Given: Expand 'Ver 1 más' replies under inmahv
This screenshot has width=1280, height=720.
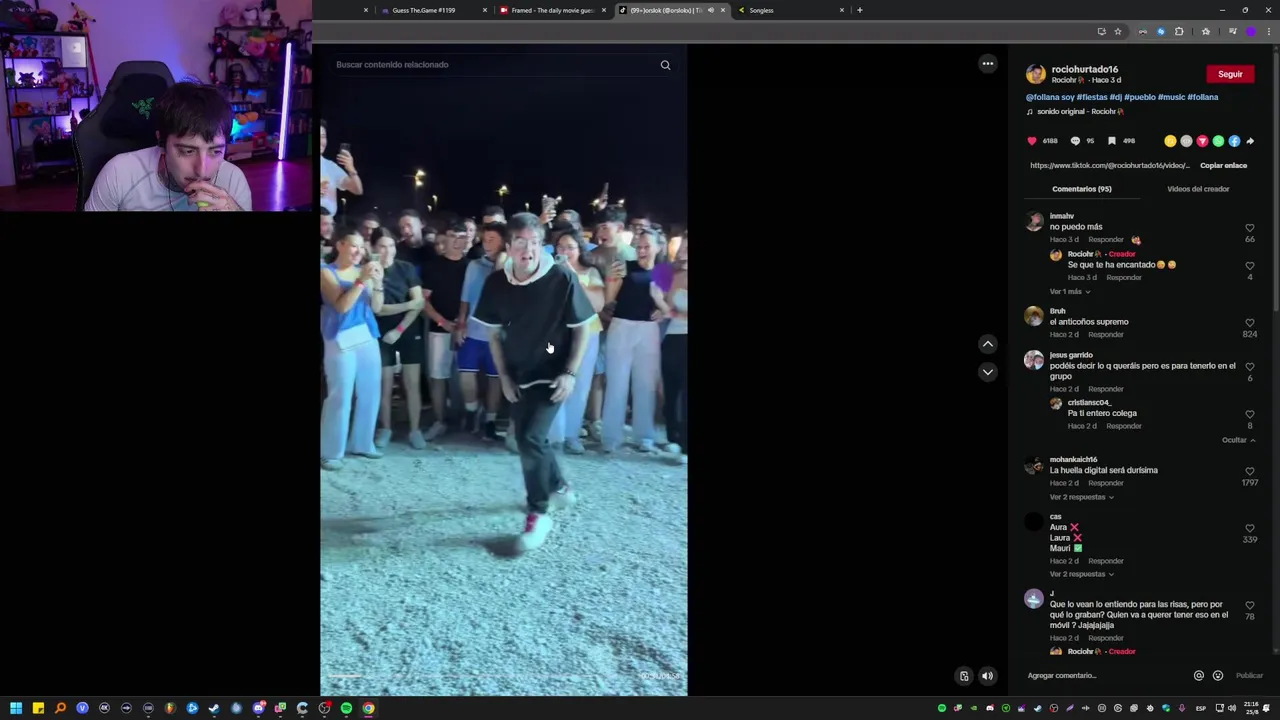Looking at the screenshot, I should click(x=1069, y=291).
